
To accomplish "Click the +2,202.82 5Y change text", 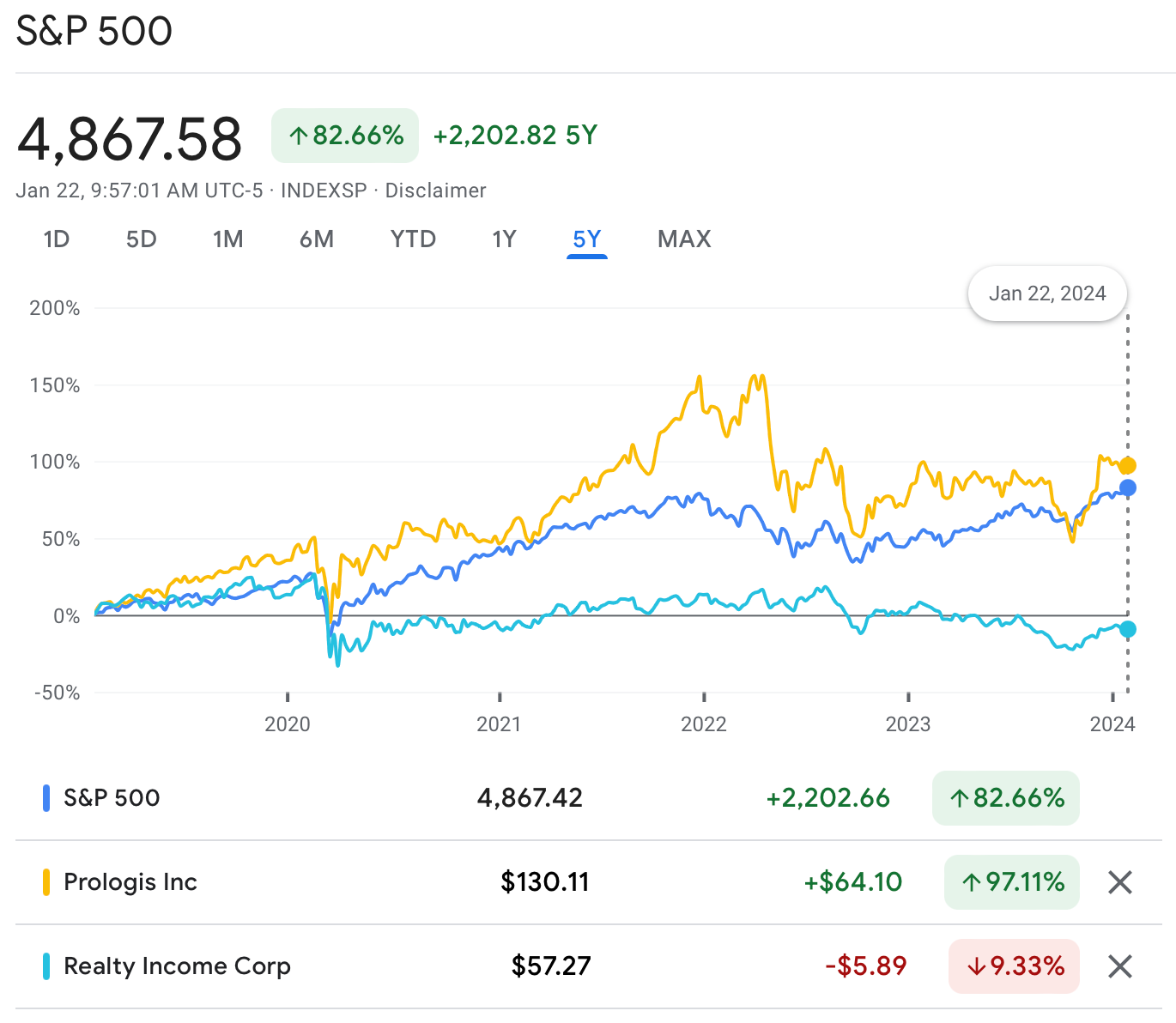I will [x=515, y=136].
